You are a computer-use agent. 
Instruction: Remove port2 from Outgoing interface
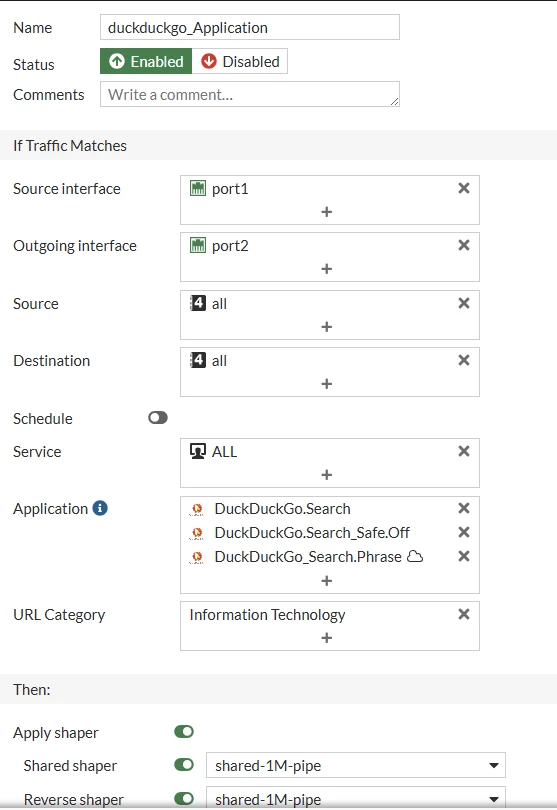click(463, 245)
